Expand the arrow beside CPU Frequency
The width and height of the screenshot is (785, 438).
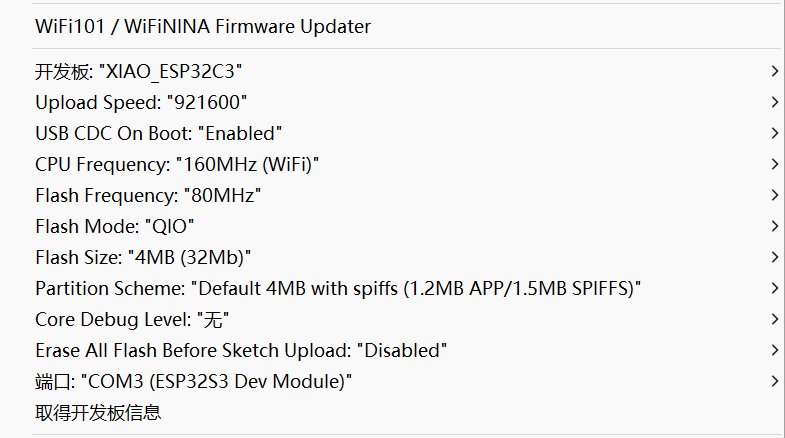774,164
